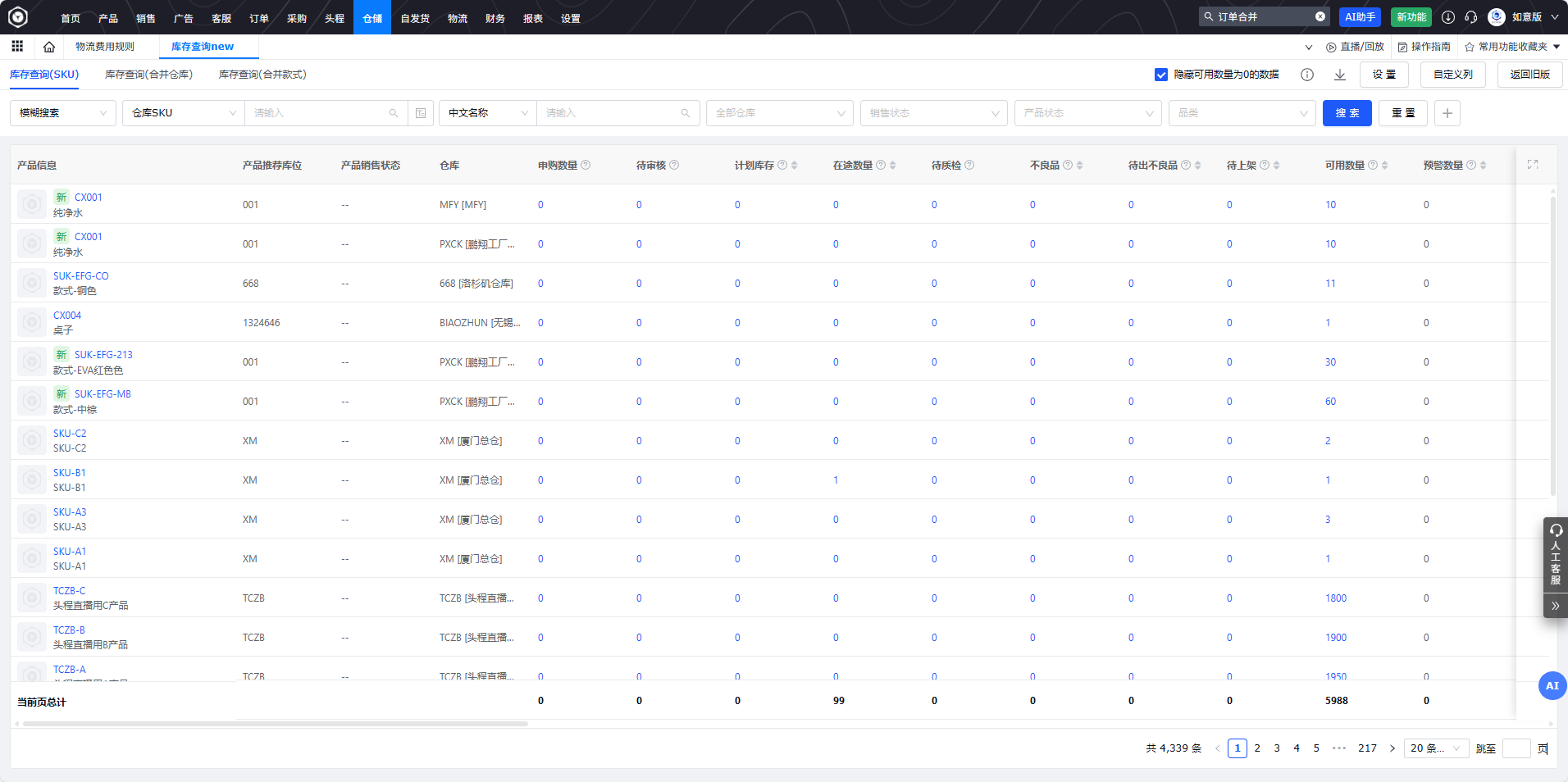This screenshot has width=1568, height=782.
Task: Click the blue 搜索 button
Action: pyautogui.click(x=1347, y=113)
